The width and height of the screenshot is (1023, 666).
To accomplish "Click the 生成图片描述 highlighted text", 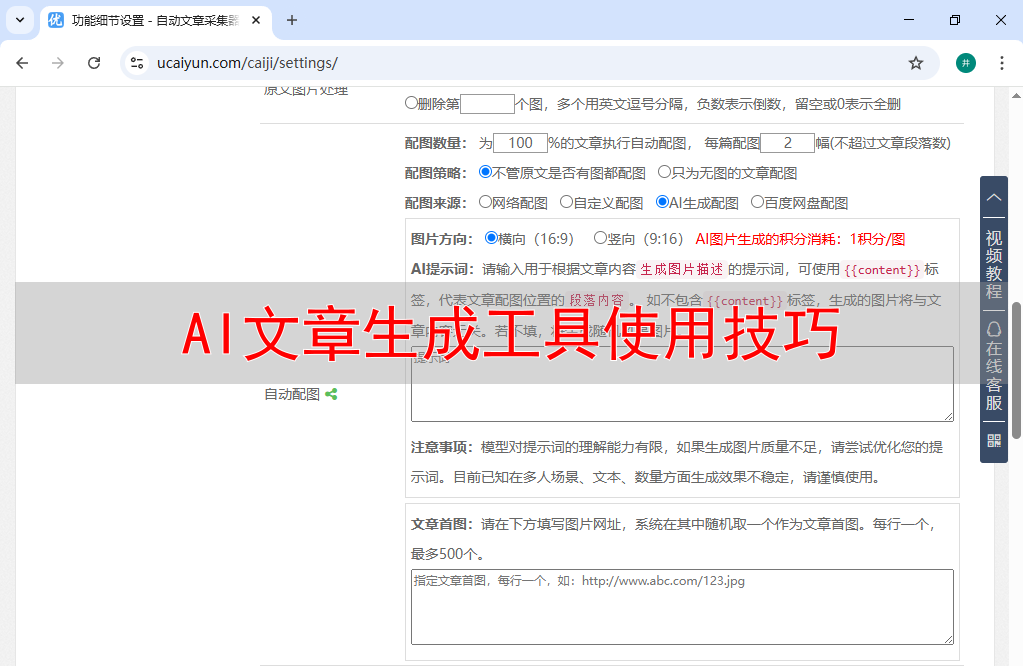I will point(682,269).
